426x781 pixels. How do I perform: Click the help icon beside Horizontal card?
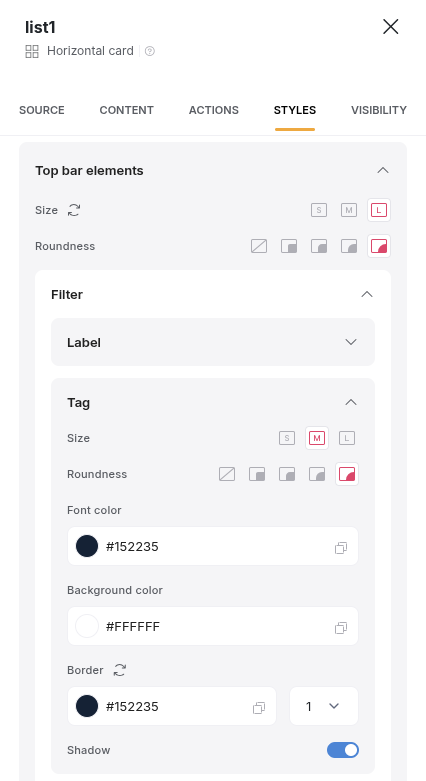149,51
